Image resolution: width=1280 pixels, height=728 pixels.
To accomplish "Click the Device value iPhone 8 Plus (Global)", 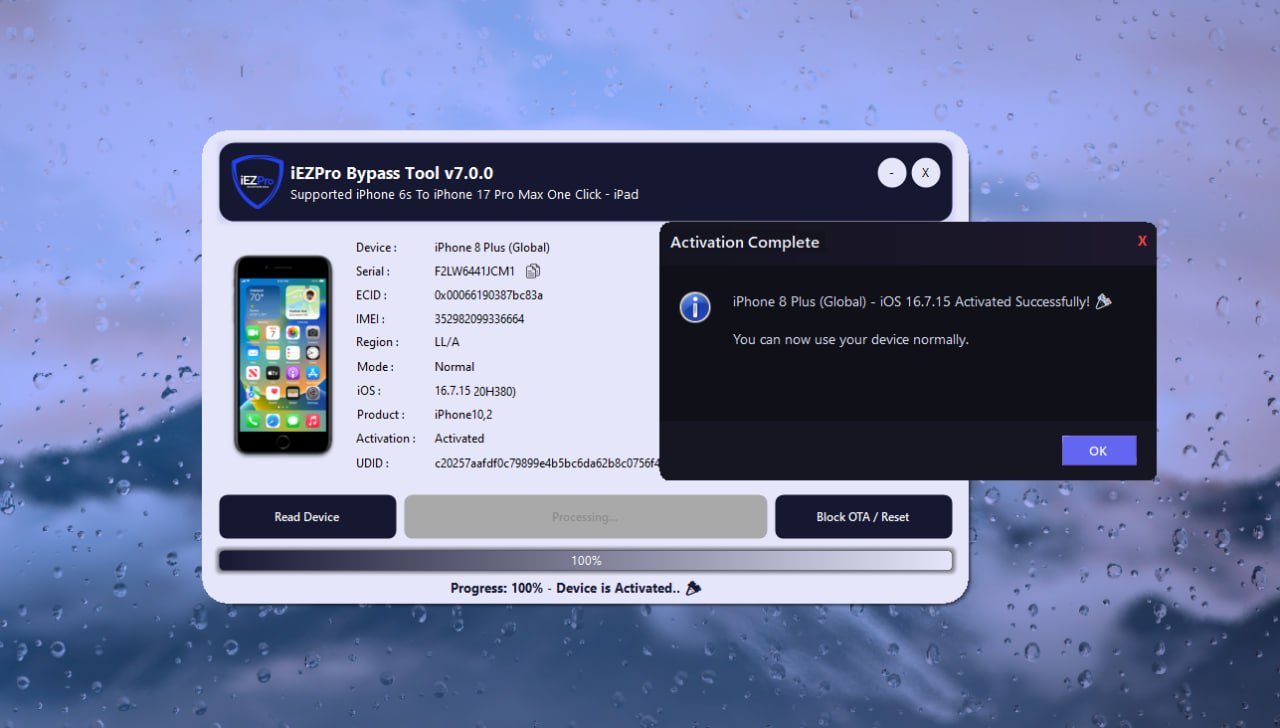I will click(x=492, y=247).
